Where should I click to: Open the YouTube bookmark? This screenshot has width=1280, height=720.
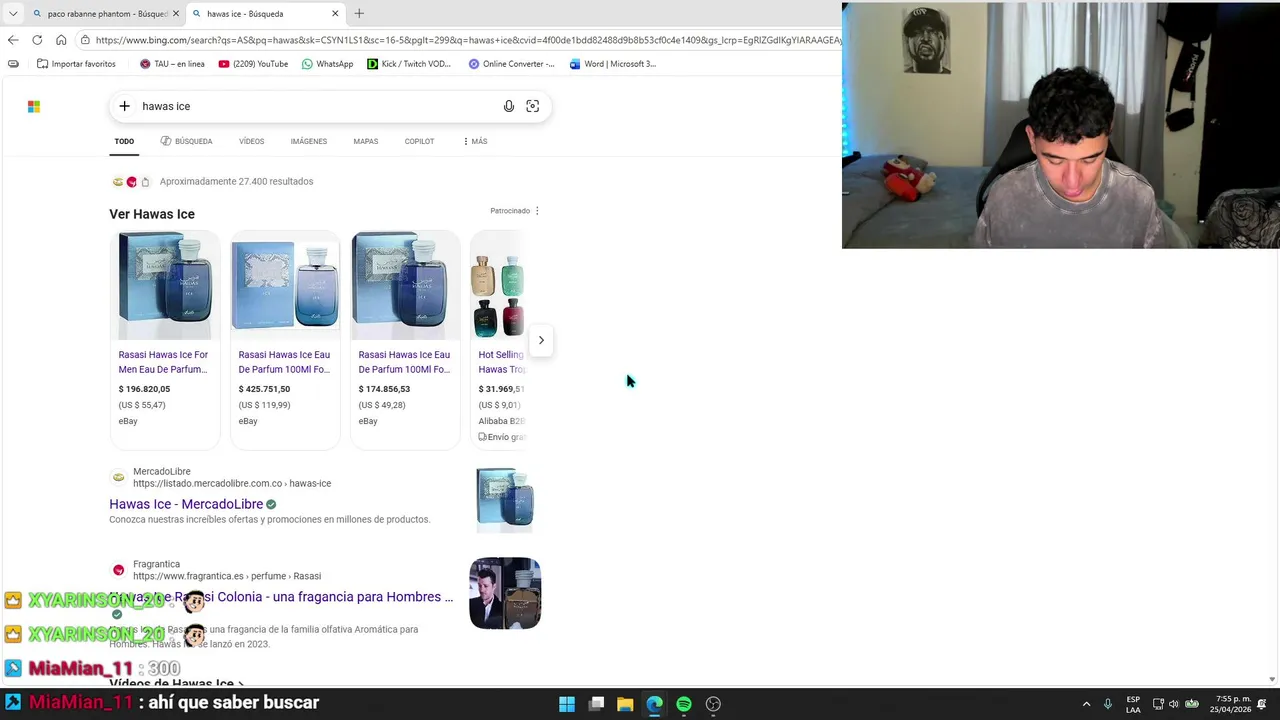pyautogui.click(x=253, y=64)
